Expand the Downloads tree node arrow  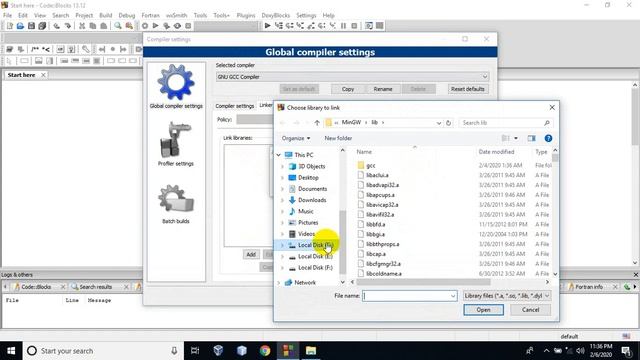(282, 200)
